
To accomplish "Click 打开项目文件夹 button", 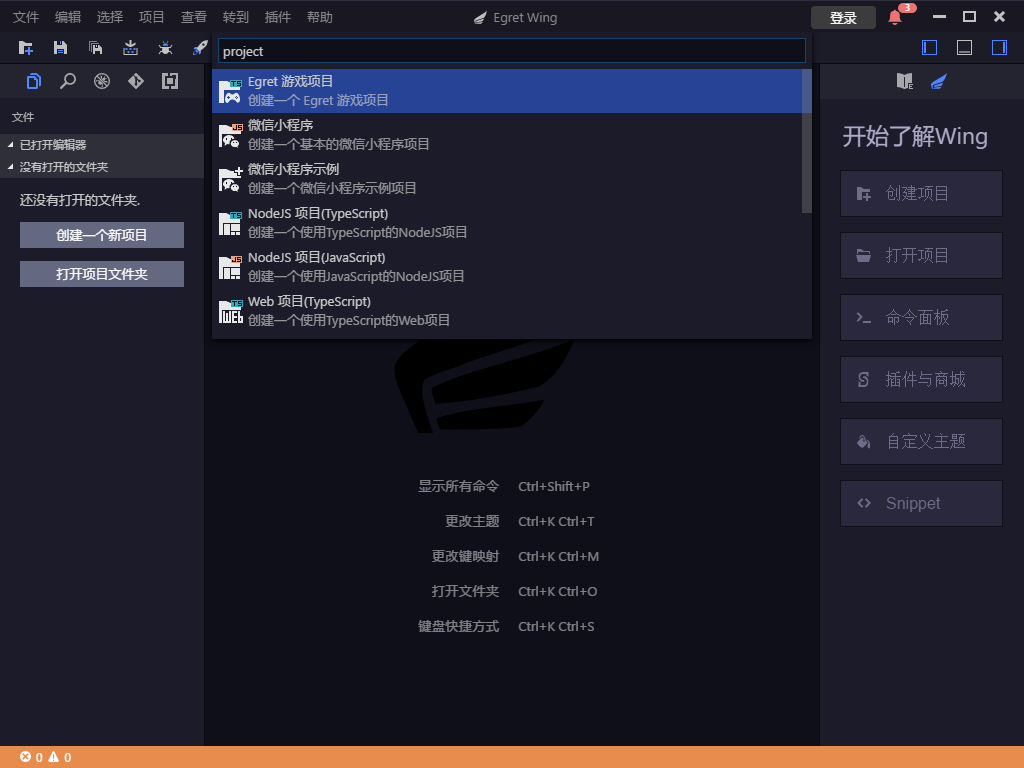I will pos(102,274).
